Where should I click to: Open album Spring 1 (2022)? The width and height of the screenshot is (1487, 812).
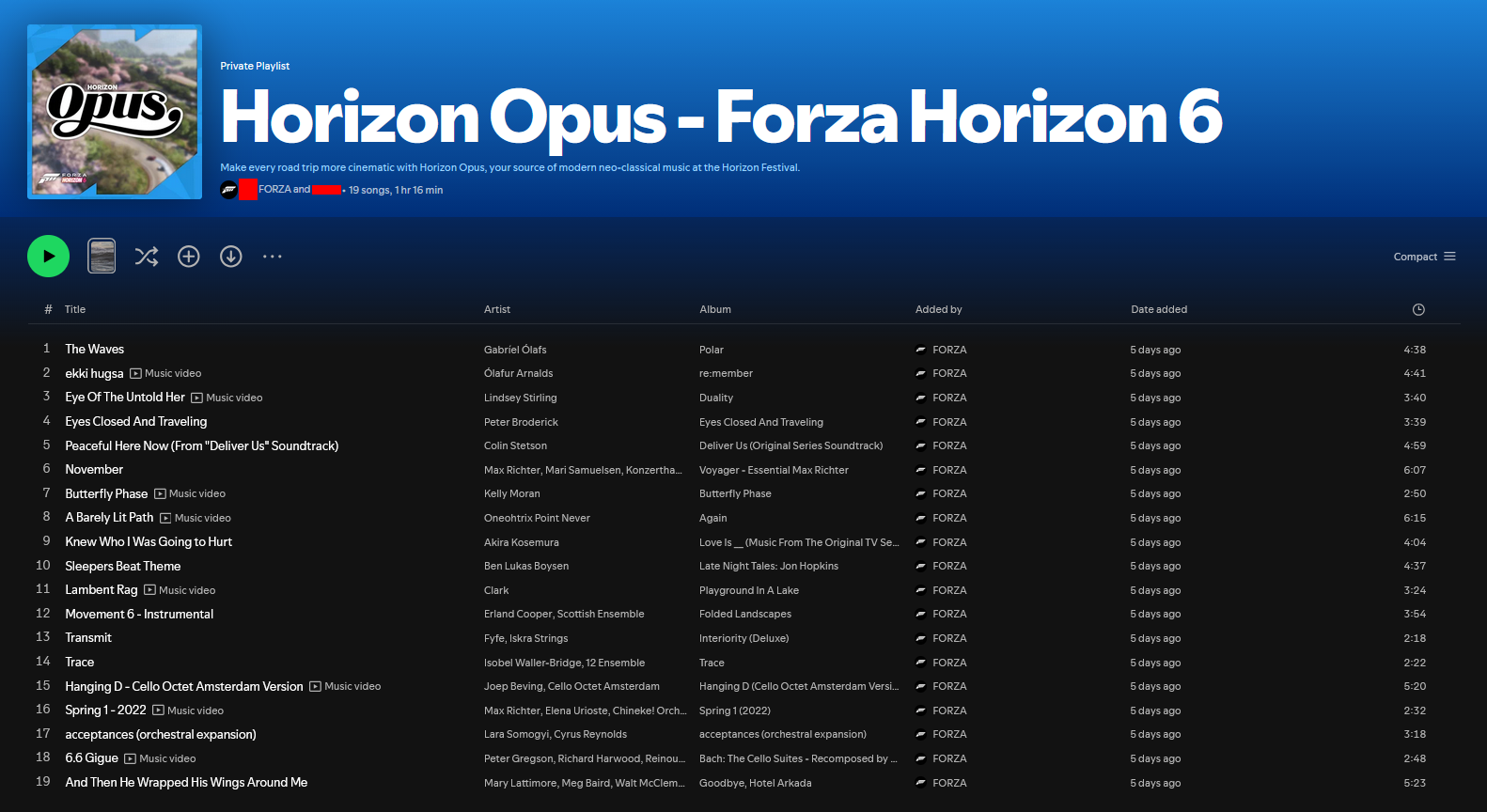(x=735, y=710)
